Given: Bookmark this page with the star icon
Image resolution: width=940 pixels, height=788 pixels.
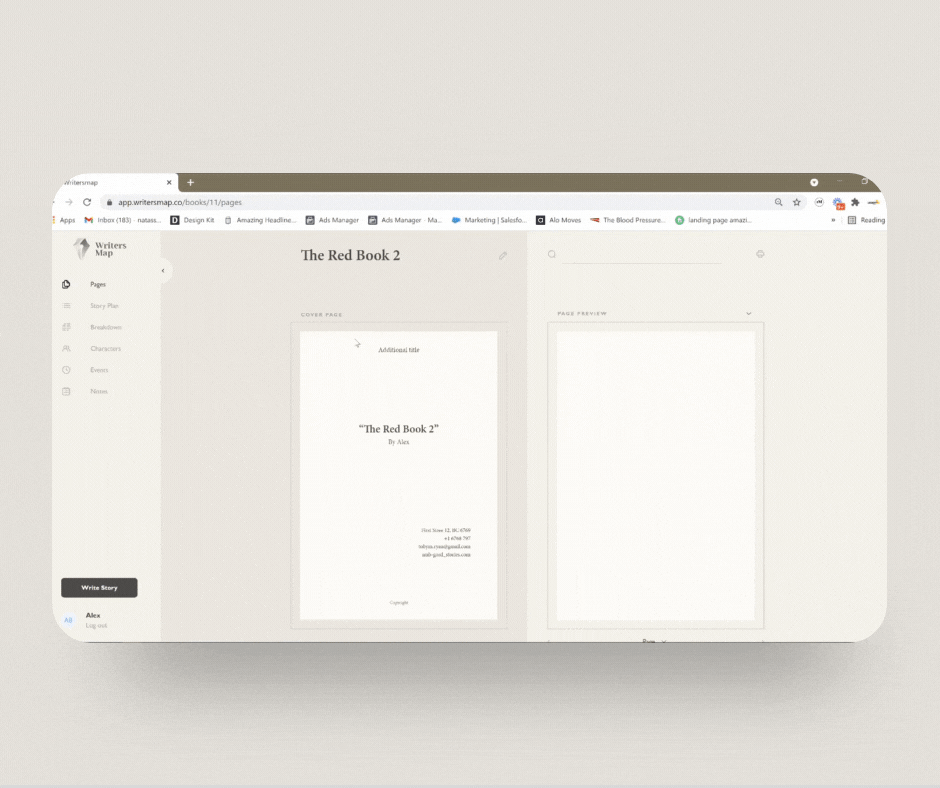Looking at the screenshot, I should tap(795, 201).
